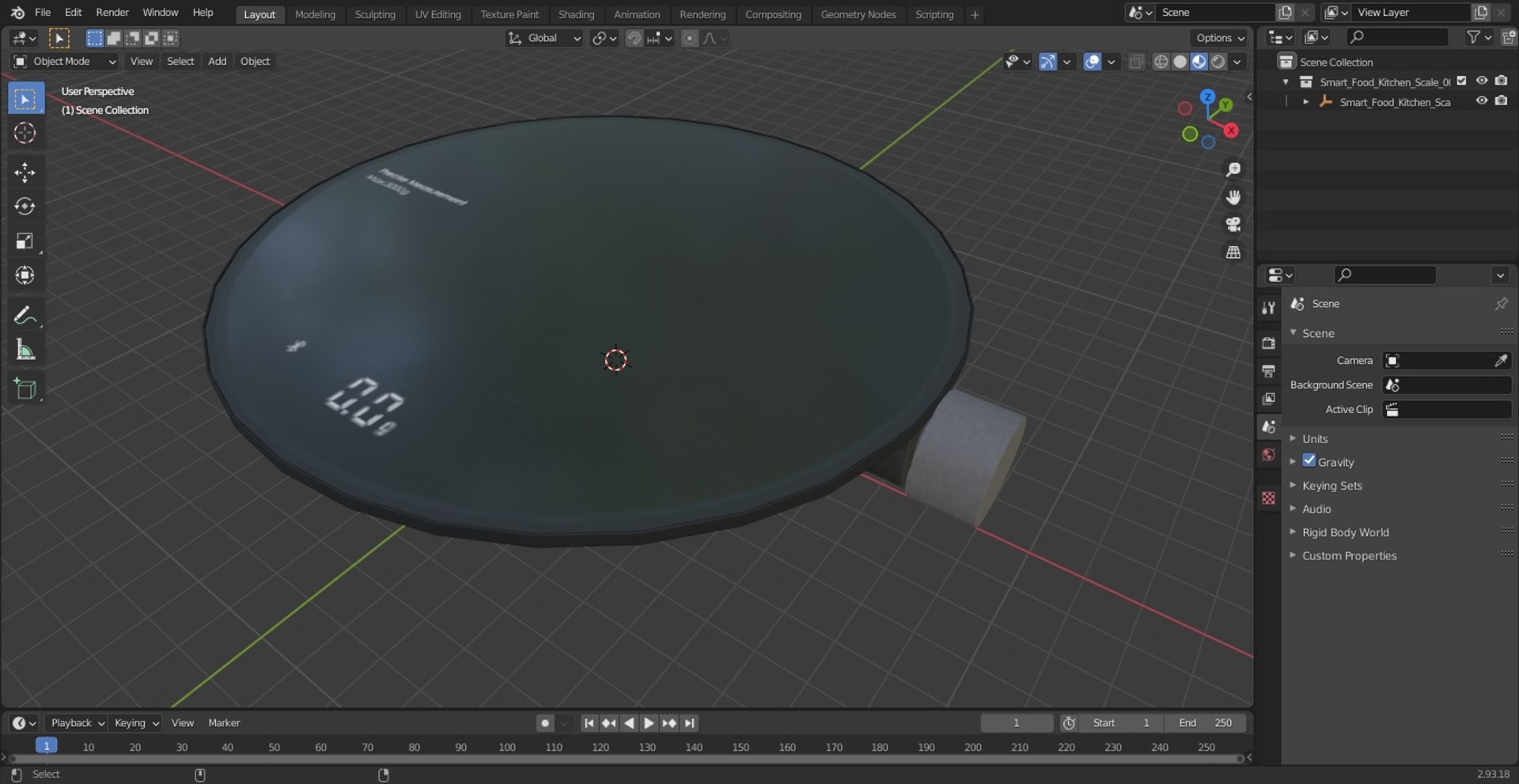Click the Pan view hand icon
Viewport: 1519px width, 784px height.
1233,197
